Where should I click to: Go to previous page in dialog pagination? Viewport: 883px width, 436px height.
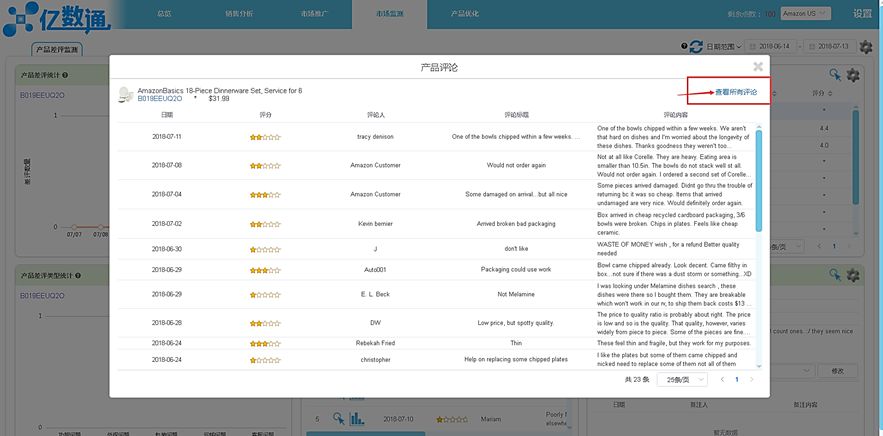[723, 380]
